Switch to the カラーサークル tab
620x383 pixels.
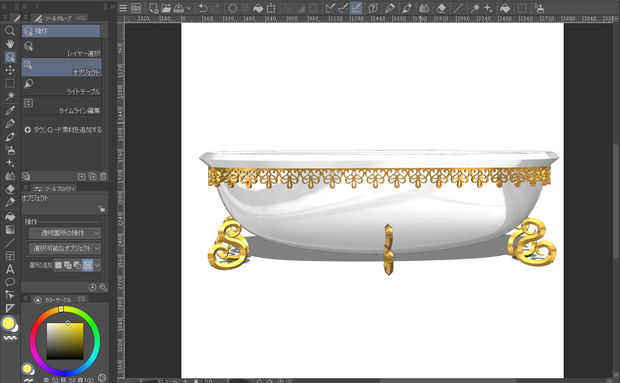53,300
